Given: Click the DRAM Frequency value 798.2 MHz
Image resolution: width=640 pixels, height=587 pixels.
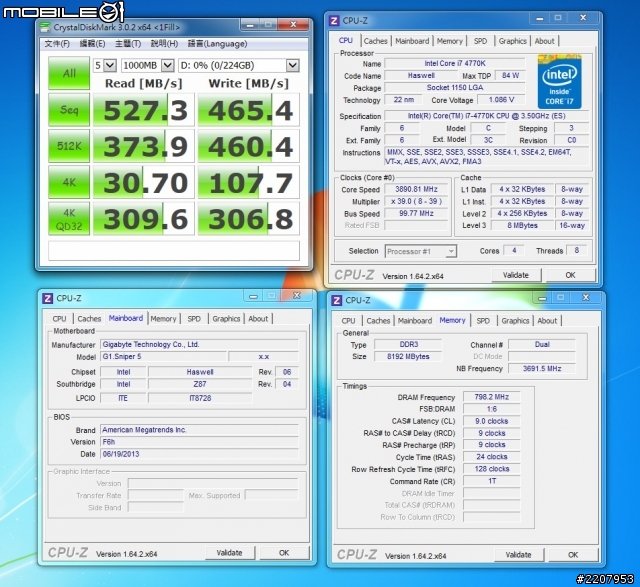Looking at the screenshot, I should click(492, 397).
